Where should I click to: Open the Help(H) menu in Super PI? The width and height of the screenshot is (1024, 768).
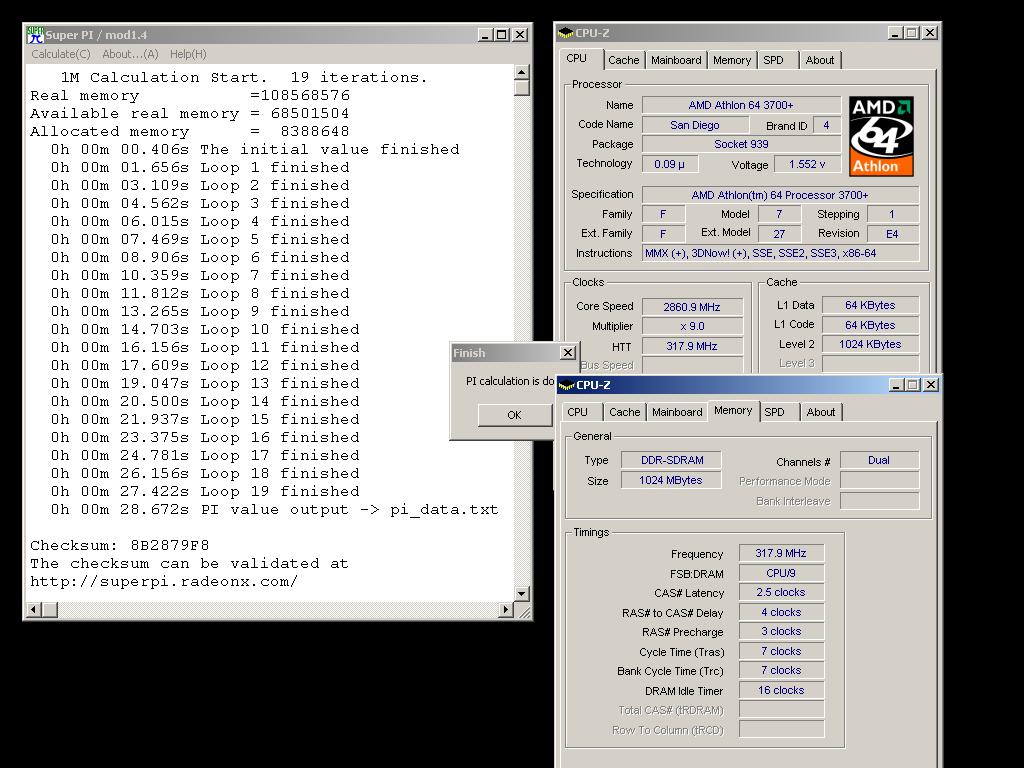pos(188,54)
